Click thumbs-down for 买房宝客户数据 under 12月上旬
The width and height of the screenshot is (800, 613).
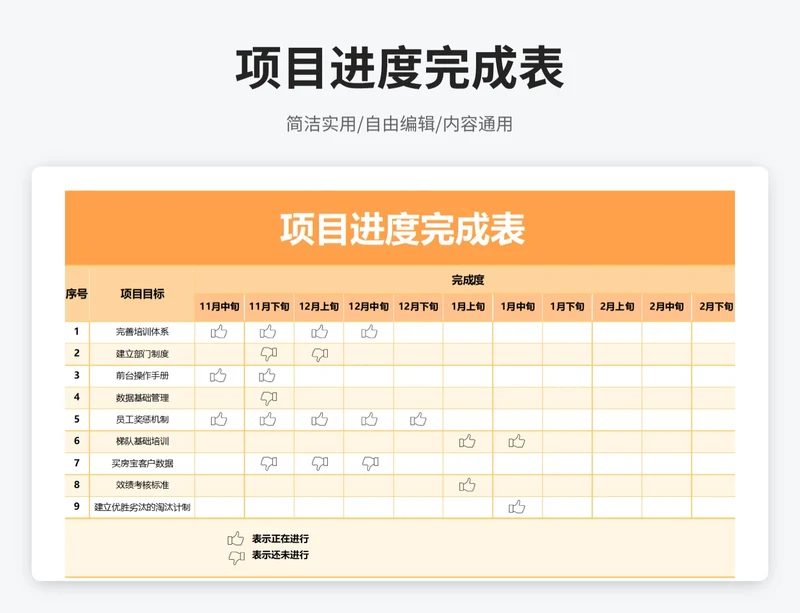[320, 463]
